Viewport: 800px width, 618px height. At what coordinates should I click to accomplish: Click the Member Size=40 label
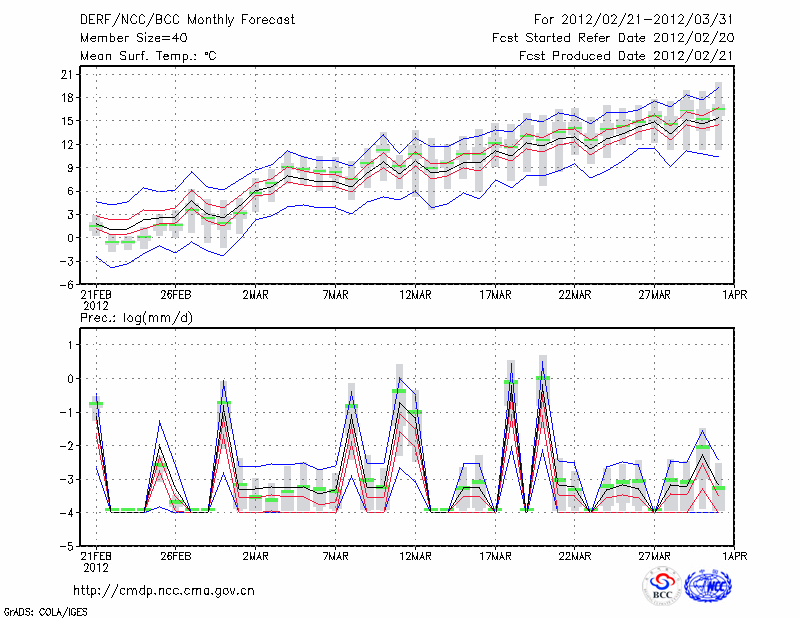tap(126, 39)
